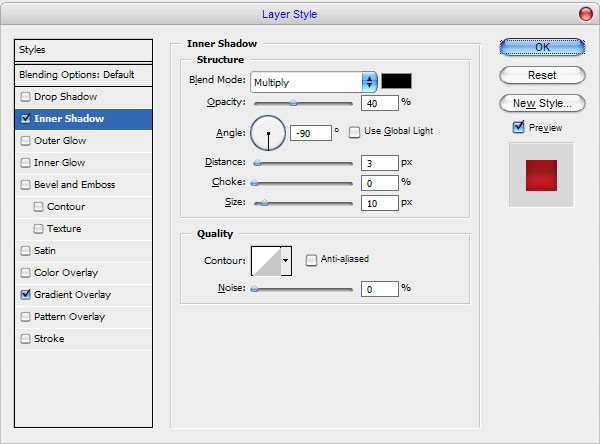Uncheck the Preview checkbox

click(518, 127)
